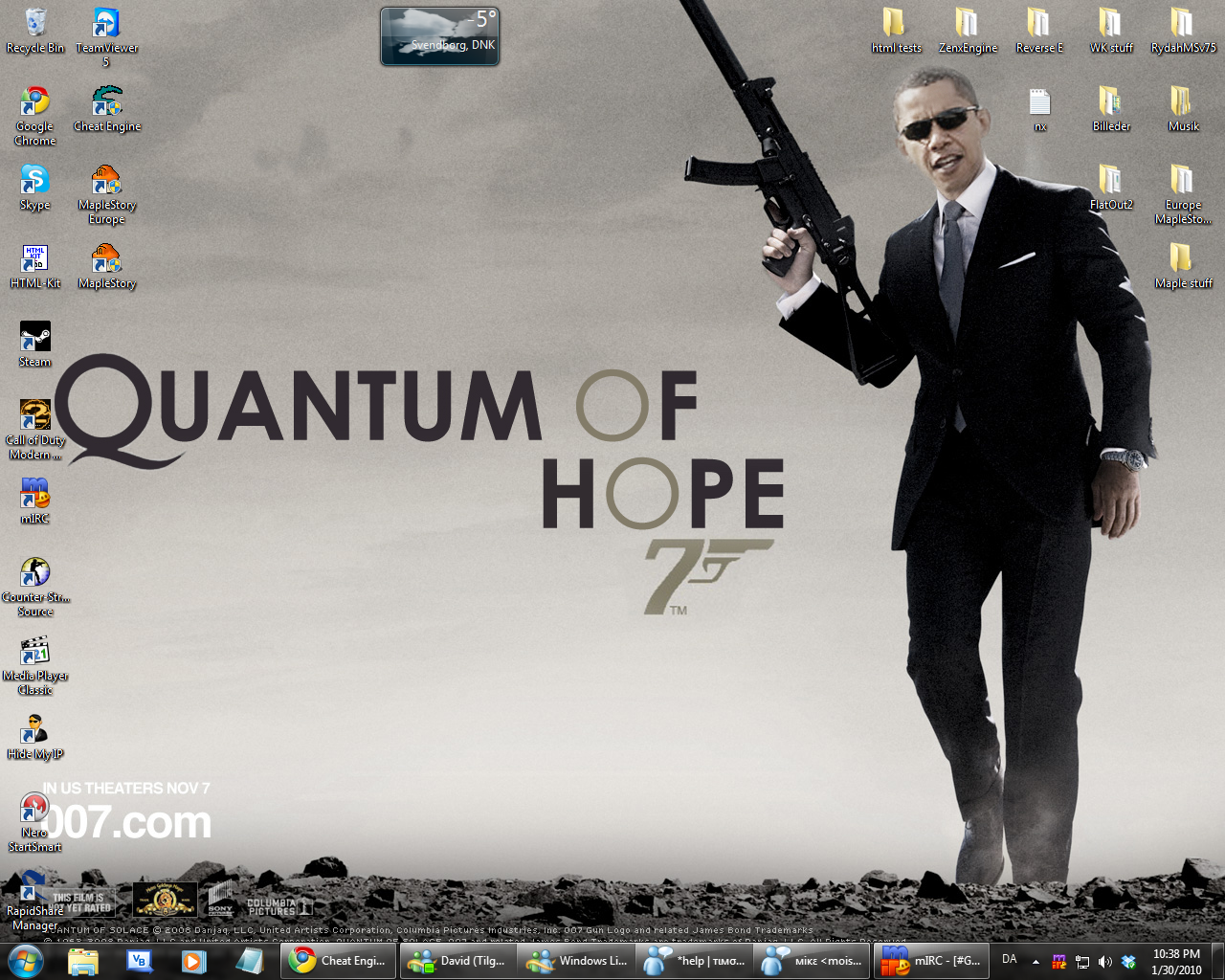This screenshot has width=1225, height=980.
Task: Select the Nero StartSmart shortcut
Action: pos(35,822)
